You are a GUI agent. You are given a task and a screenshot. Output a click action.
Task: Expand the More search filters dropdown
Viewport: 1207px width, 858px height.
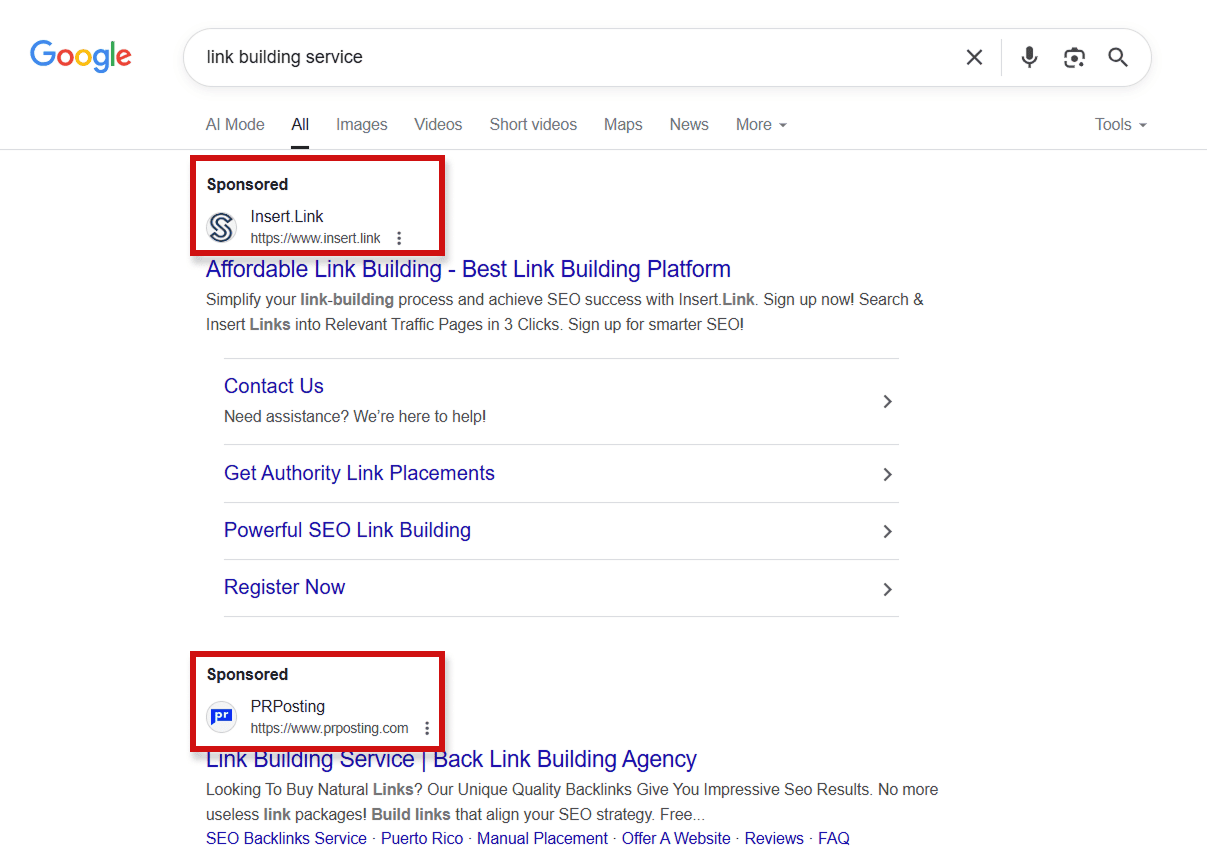point(761,125)
